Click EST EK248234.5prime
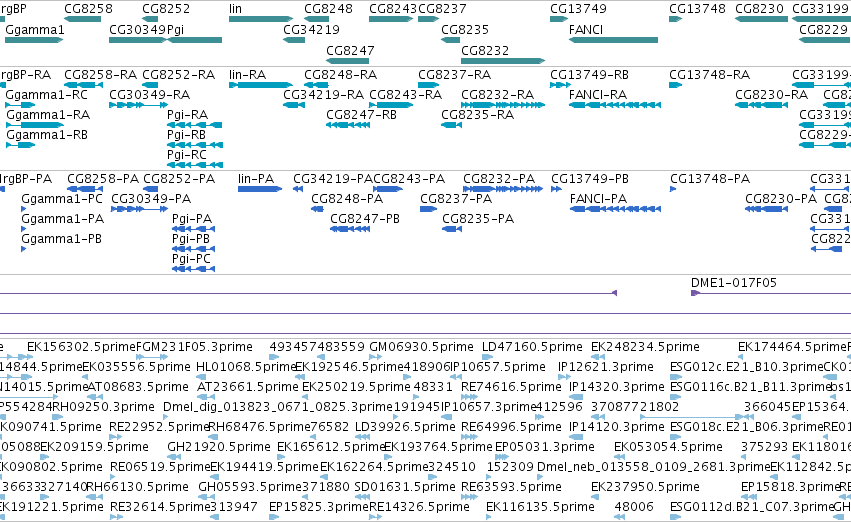This screenshot has width=851, height=522. [x=645, y=347]
